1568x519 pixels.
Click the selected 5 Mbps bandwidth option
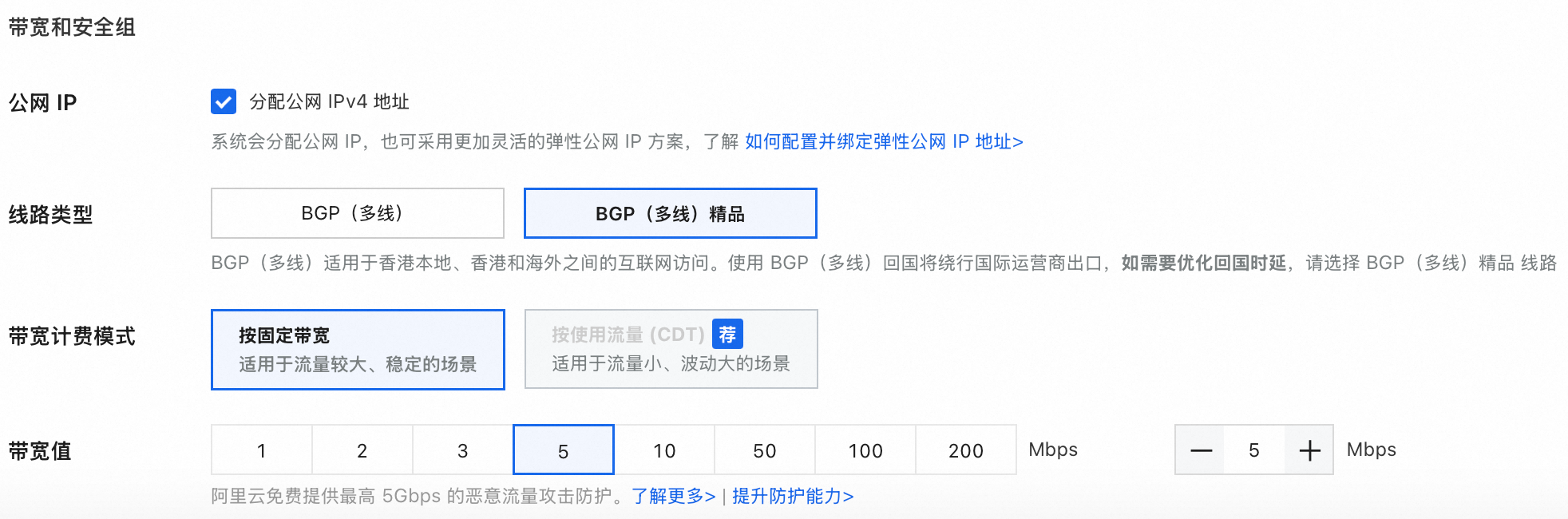point(563,450)
